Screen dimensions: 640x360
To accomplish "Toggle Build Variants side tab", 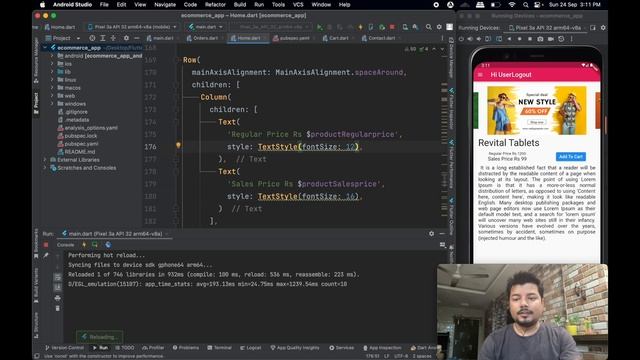I will (x=36, y=285).
